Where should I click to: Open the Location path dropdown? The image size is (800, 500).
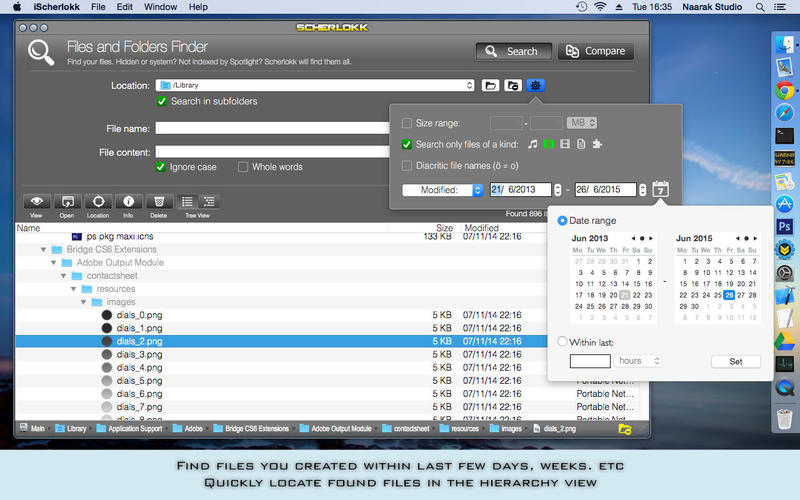(x=315, y=85)
